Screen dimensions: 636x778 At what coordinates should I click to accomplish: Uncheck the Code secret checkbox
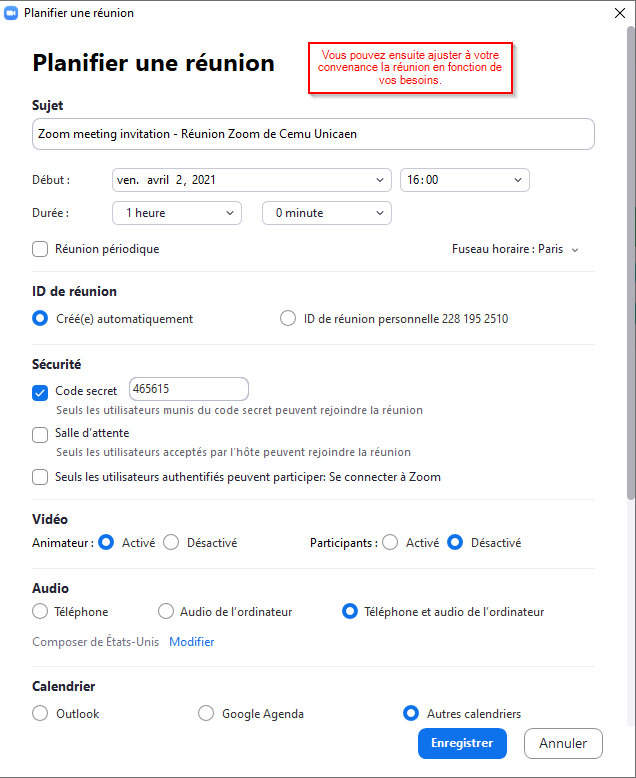40,392
